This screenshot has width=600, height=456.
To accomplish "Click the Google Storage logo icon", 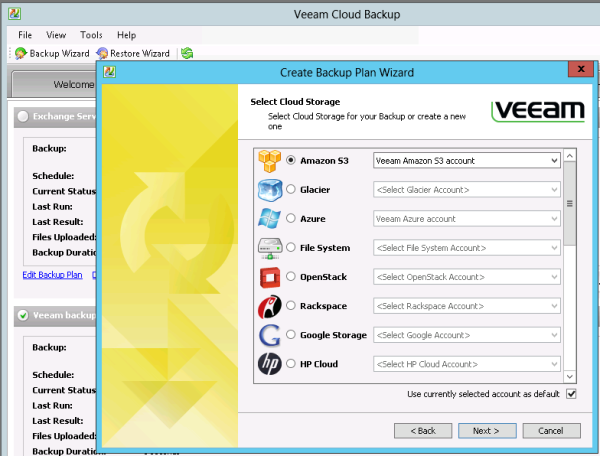I will click(271, 335).
